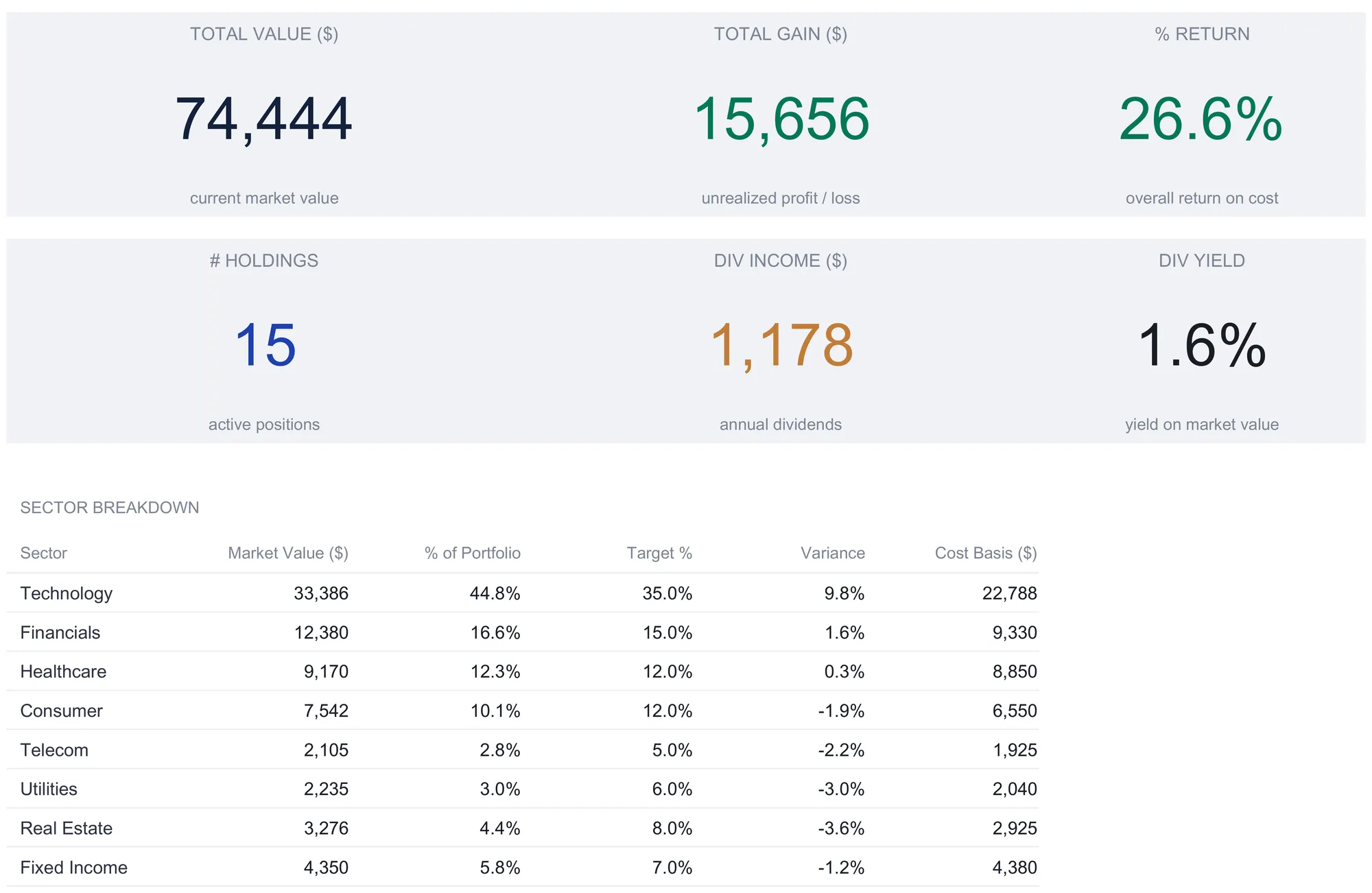The height and width of the screenshot is (893, 1372).
Task: Click the 'active positions' caption
Action: coord(264,425)
